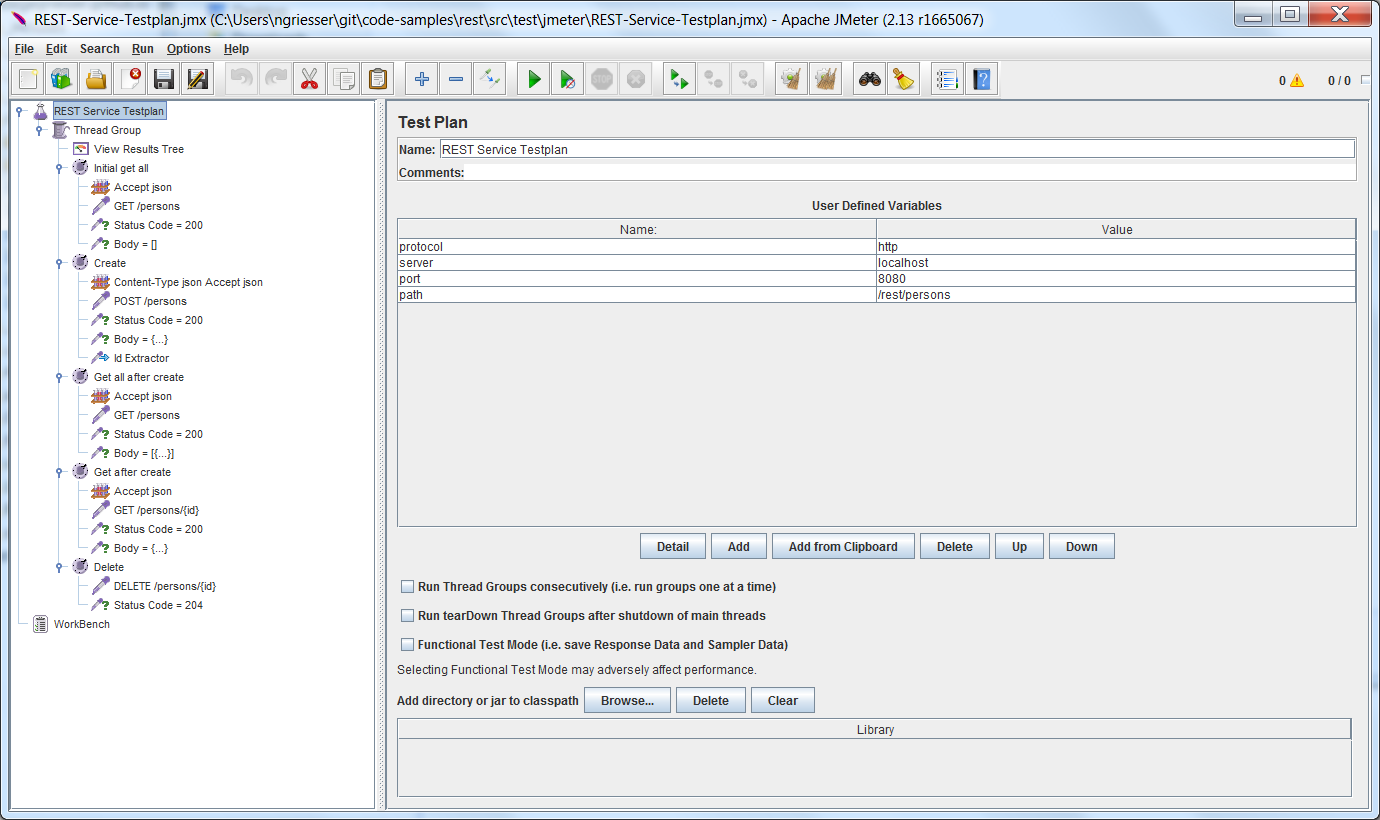Image resolution: width=1380 pixels, height=820 pixels.
Task: Click the yellow warning log icon
Action: pos(1297,81)
